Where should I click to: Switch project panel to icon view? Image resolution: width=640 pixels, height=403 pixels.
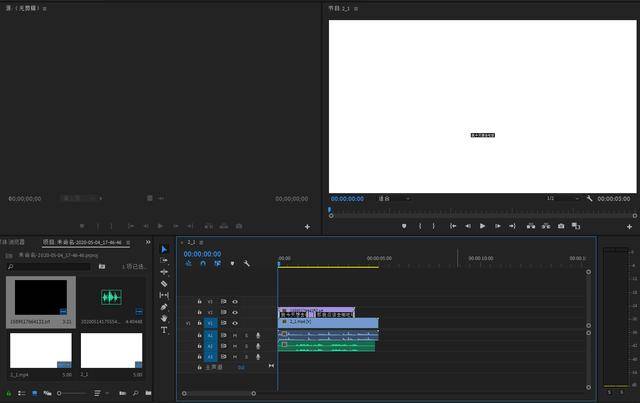point(35,393)
